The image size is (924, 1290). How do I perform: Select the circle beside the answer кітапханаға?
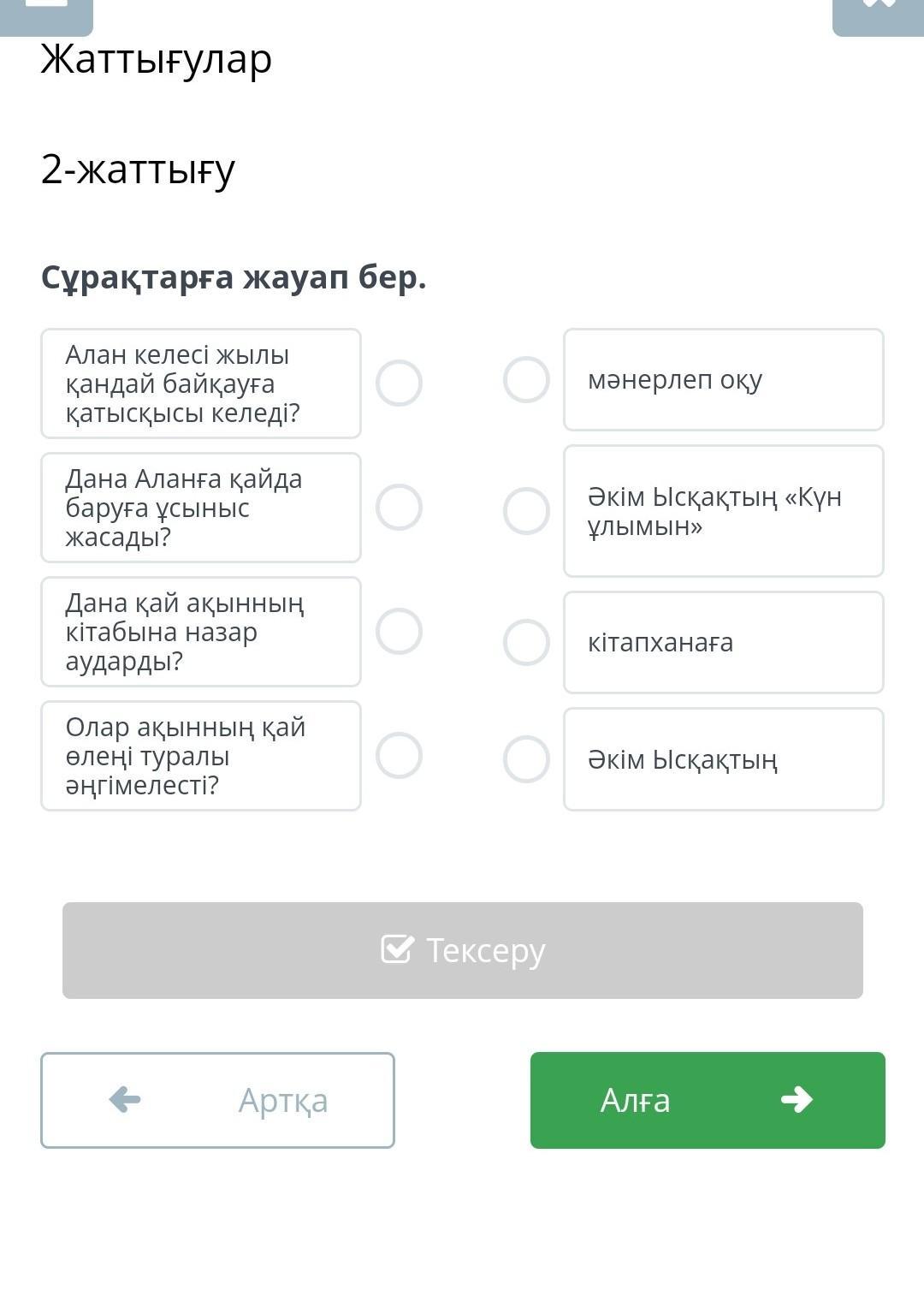526,642
